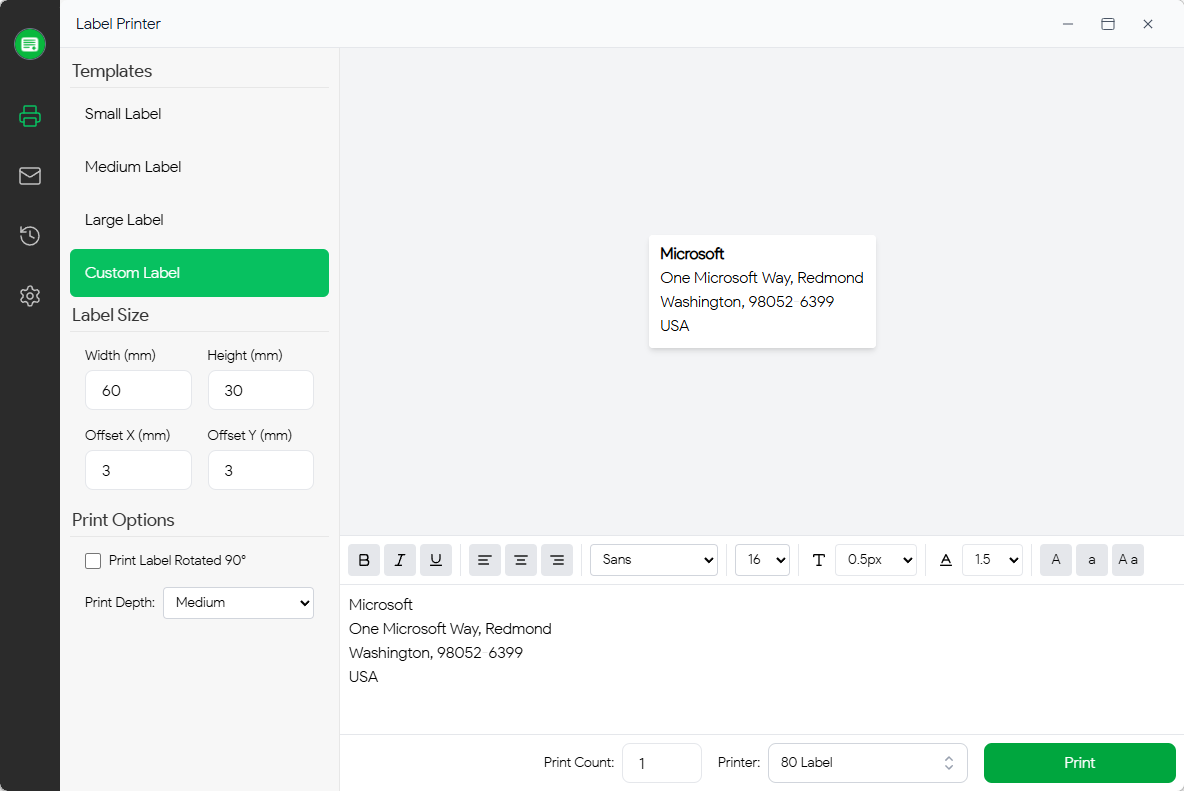Toggle italic formatting
Image resolution: width=1184 pixels, height=791 pixels.
[x=400, y=560]
